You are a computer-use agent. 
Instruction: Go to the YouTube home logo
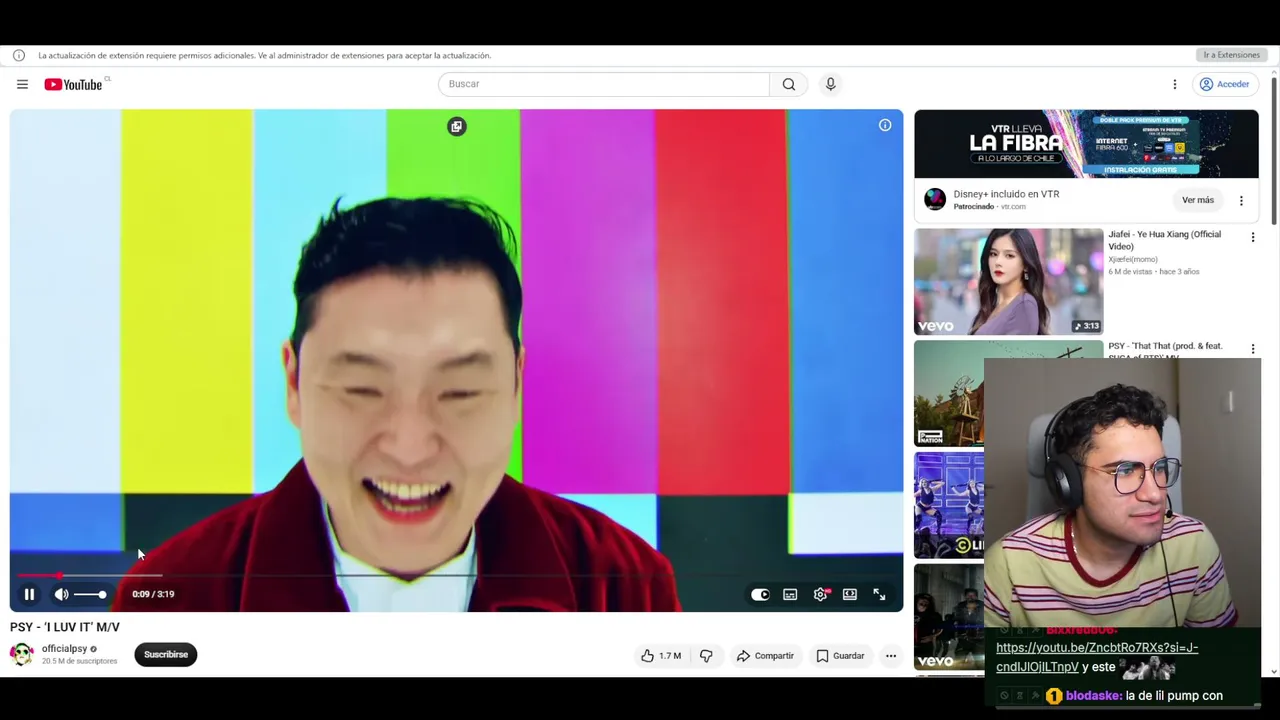pyautogui.click(x=73, y=84)
